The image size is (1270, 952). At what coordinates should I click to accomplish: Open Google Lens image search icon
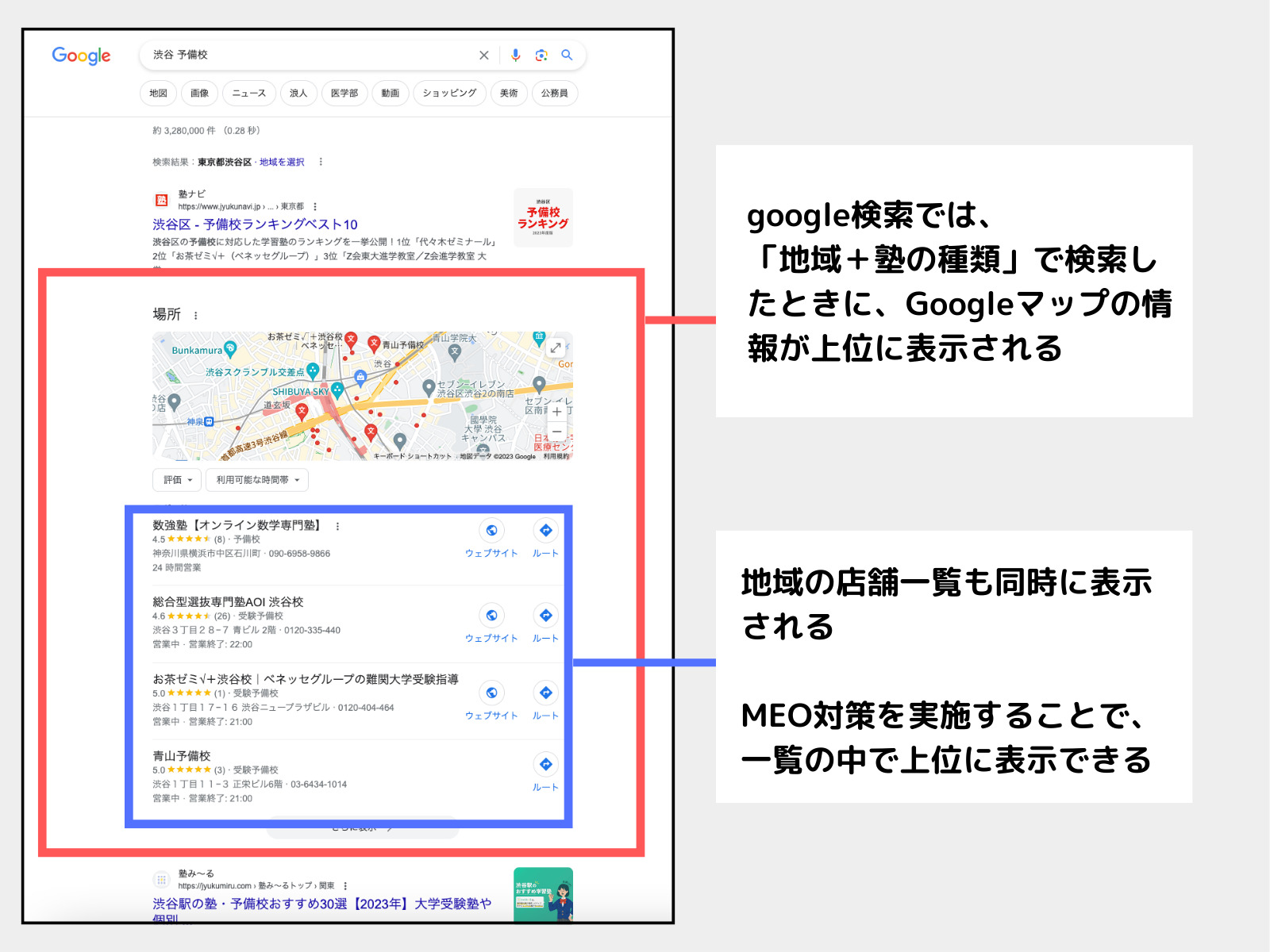click(x=541, y=56)
